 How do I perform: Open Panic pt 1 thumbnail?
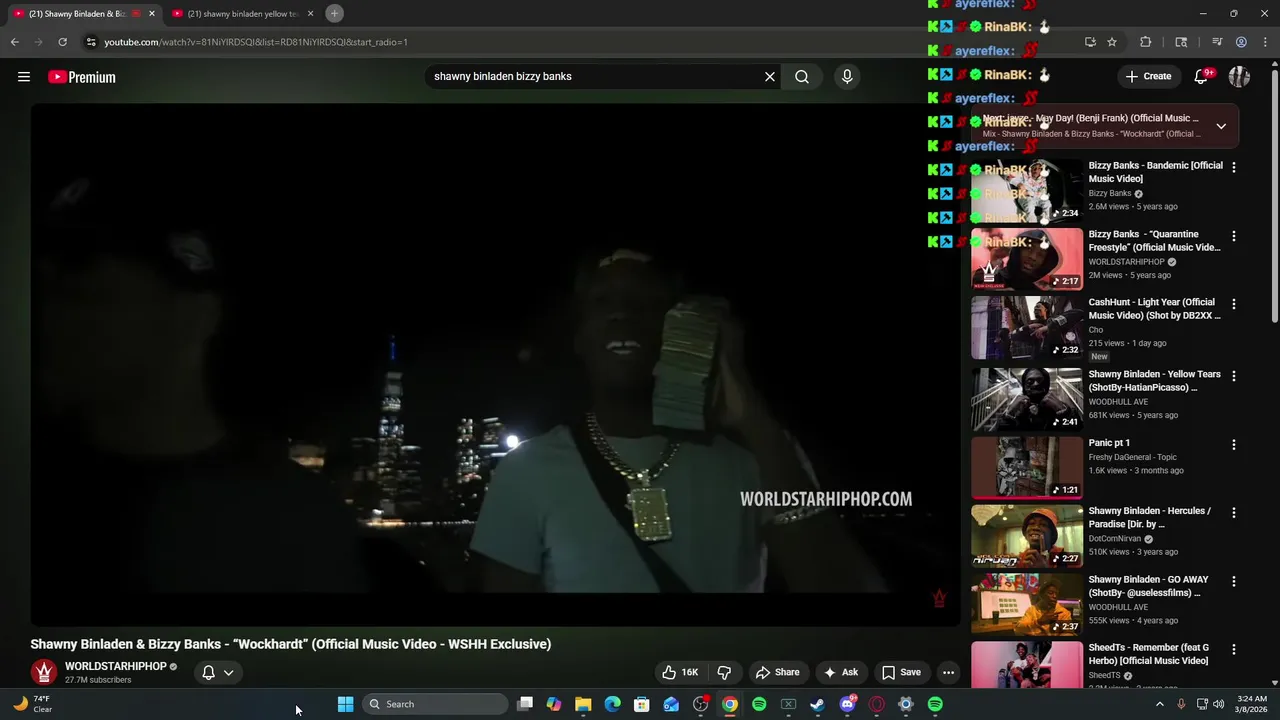pos(1027,467)
